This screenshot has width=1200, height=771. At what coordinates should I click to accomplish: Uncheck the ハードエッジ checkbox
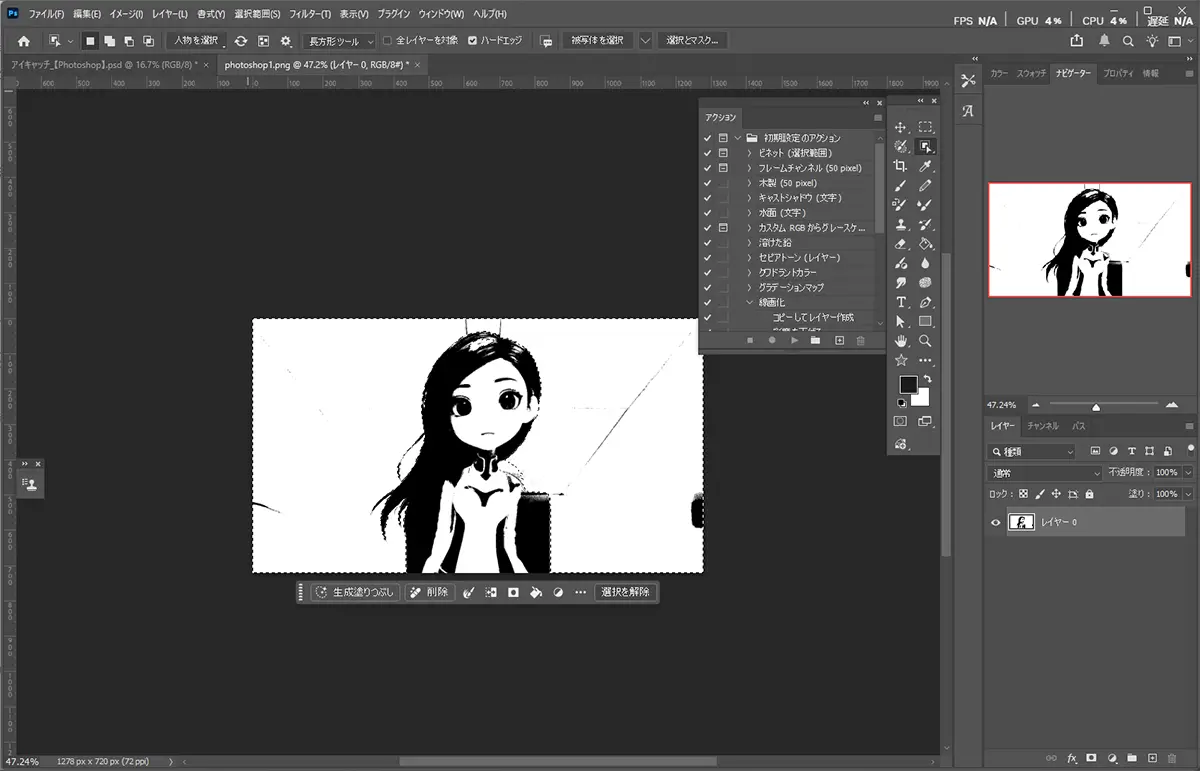(473, 41)
